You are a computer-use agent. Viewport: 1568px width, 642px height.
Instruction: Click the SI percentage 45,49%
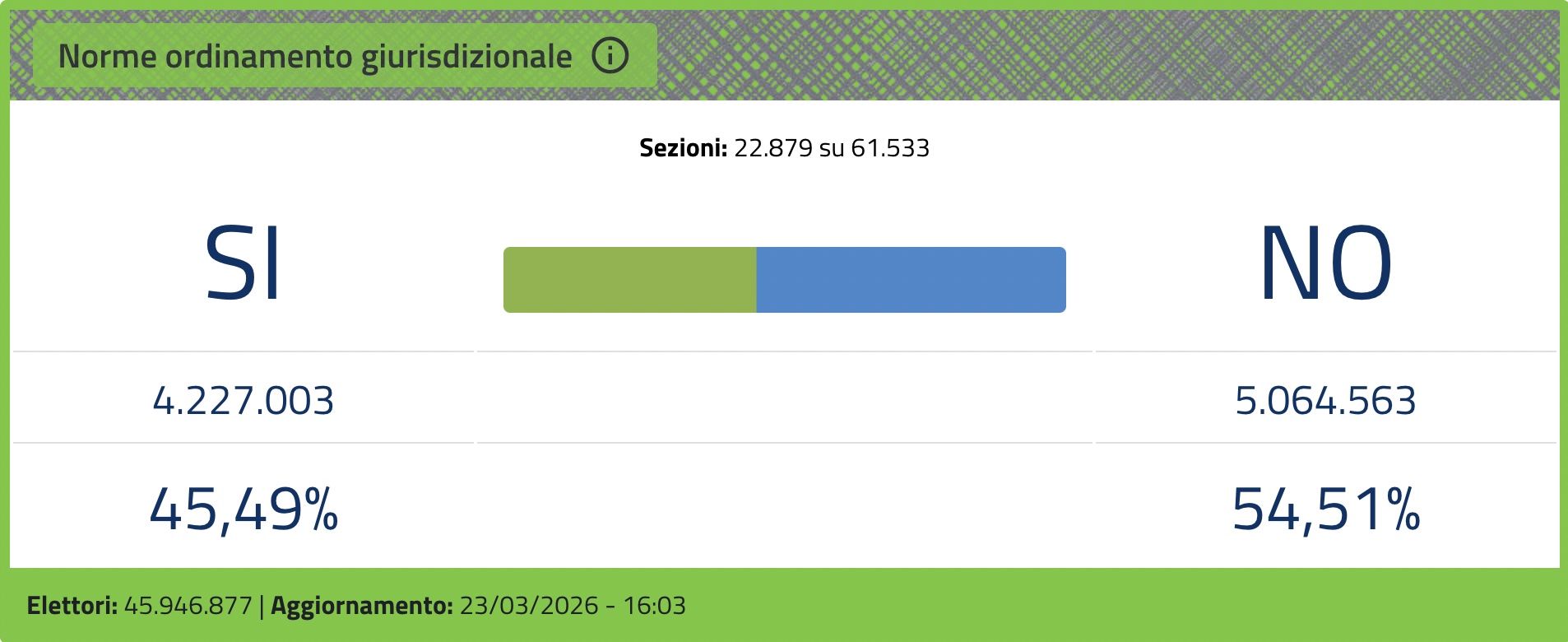point(244,509)
